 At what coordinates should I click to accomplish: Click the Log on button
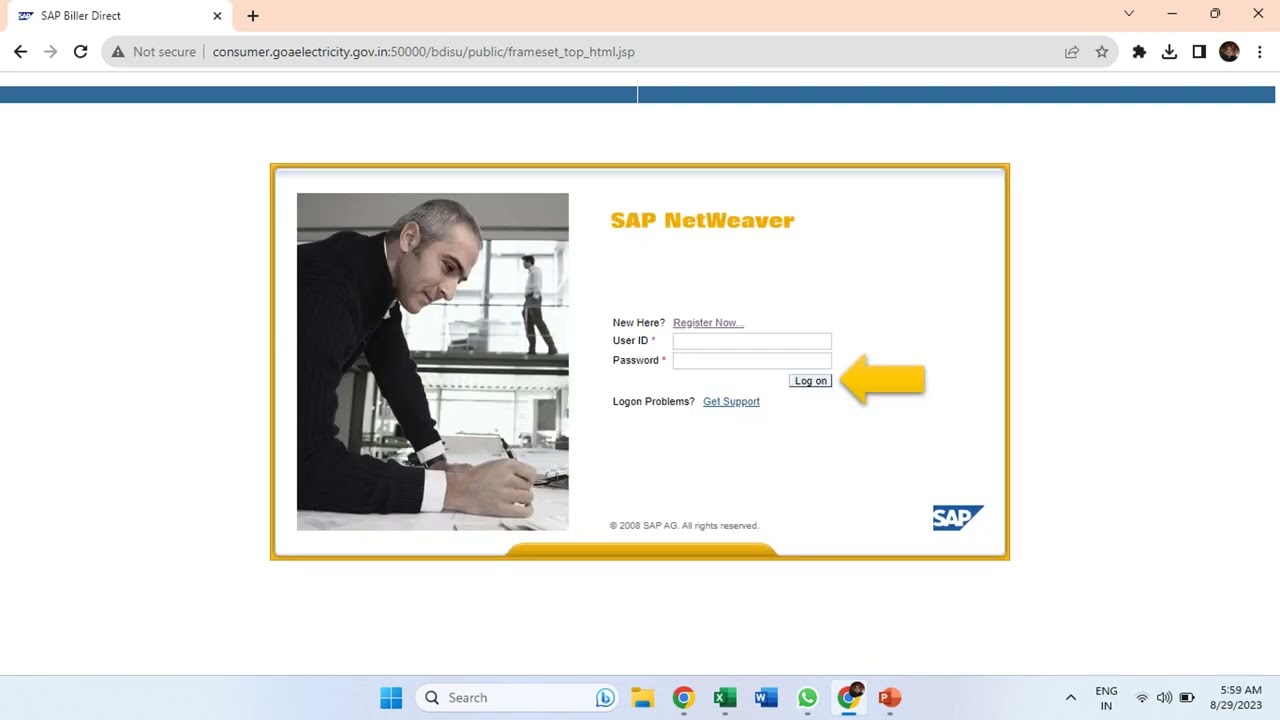(810, 381)
